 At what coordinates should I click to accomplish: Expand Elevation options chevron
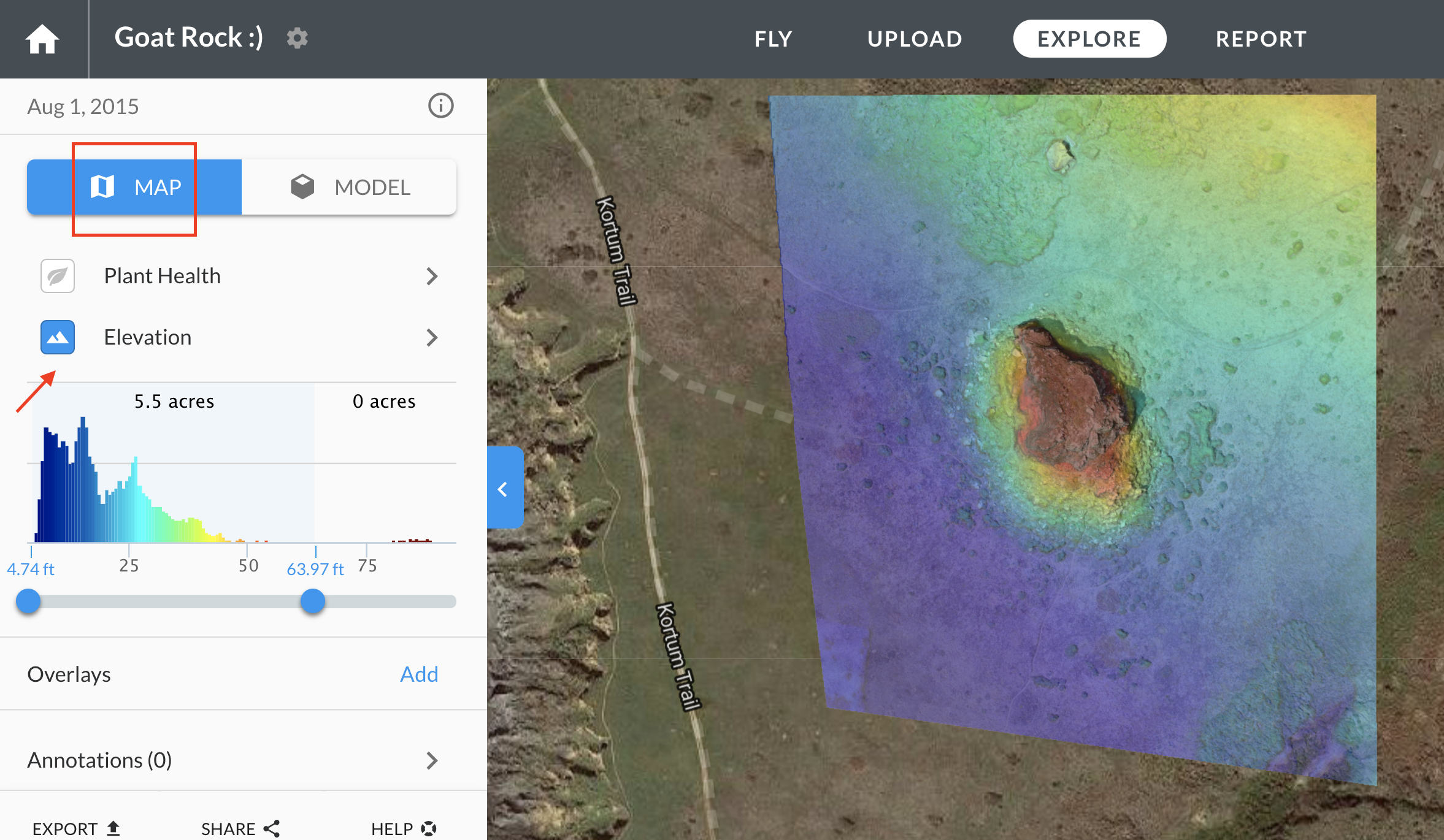432,337
